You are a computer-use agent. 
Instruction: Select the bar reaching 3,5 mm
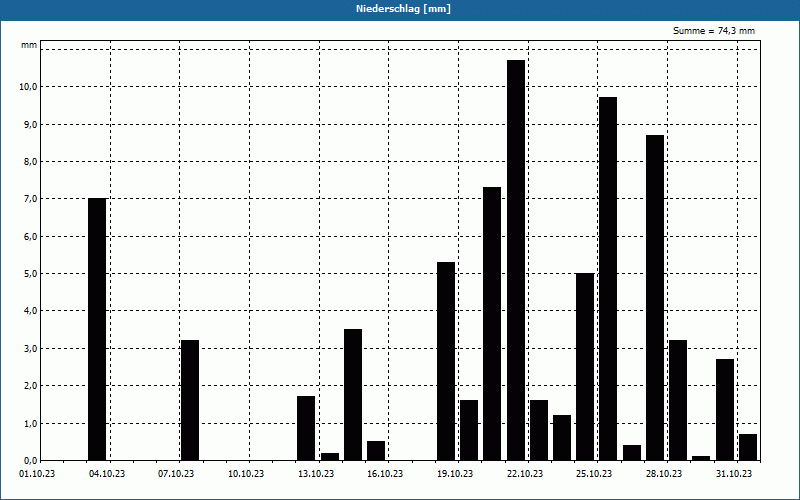353,395
